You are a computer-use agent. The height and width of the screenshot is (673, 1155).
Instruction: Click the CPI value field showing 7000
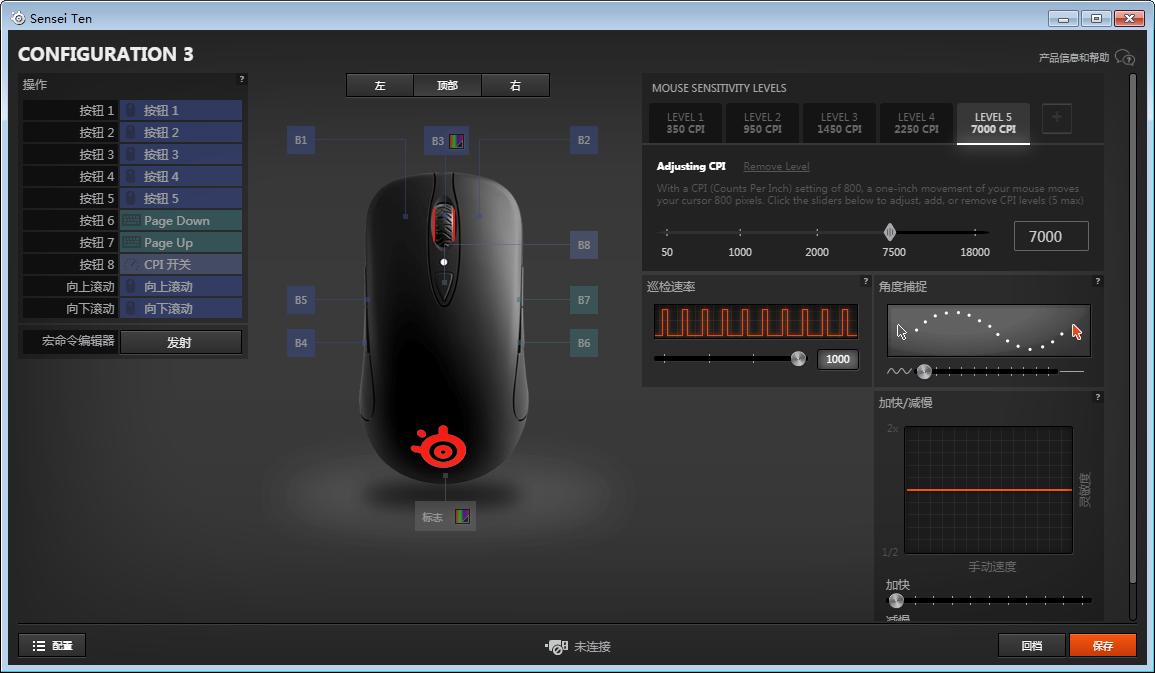tap(1051, 236)
